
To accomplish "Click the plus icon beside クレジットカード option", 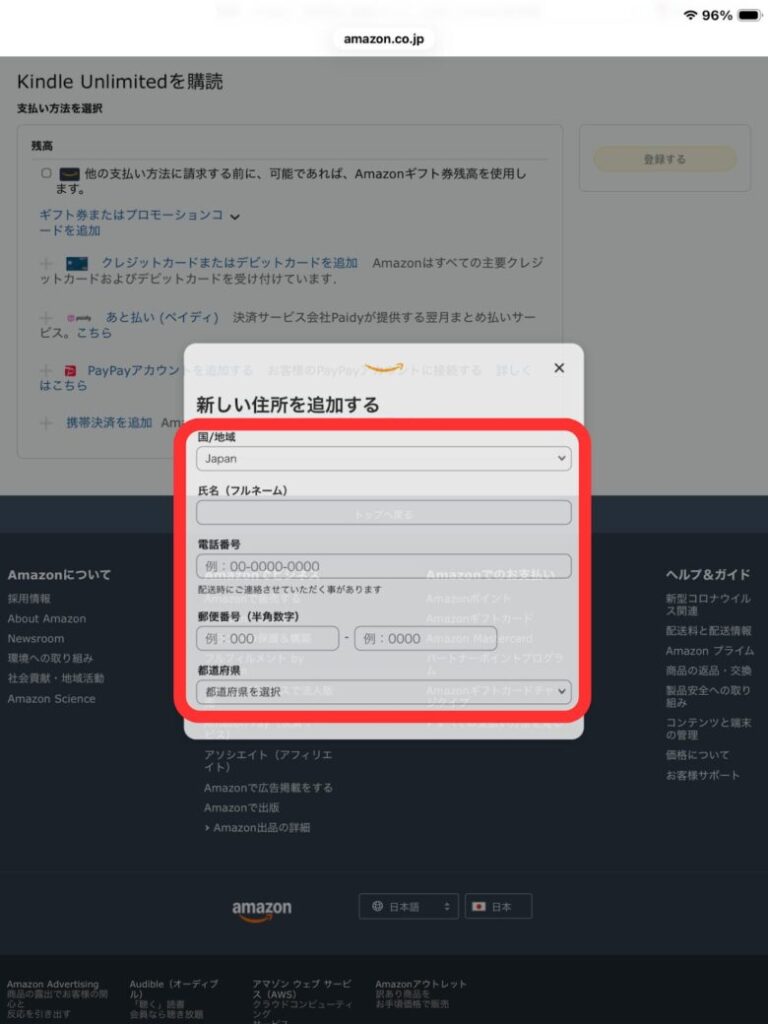I will point(46,264).
